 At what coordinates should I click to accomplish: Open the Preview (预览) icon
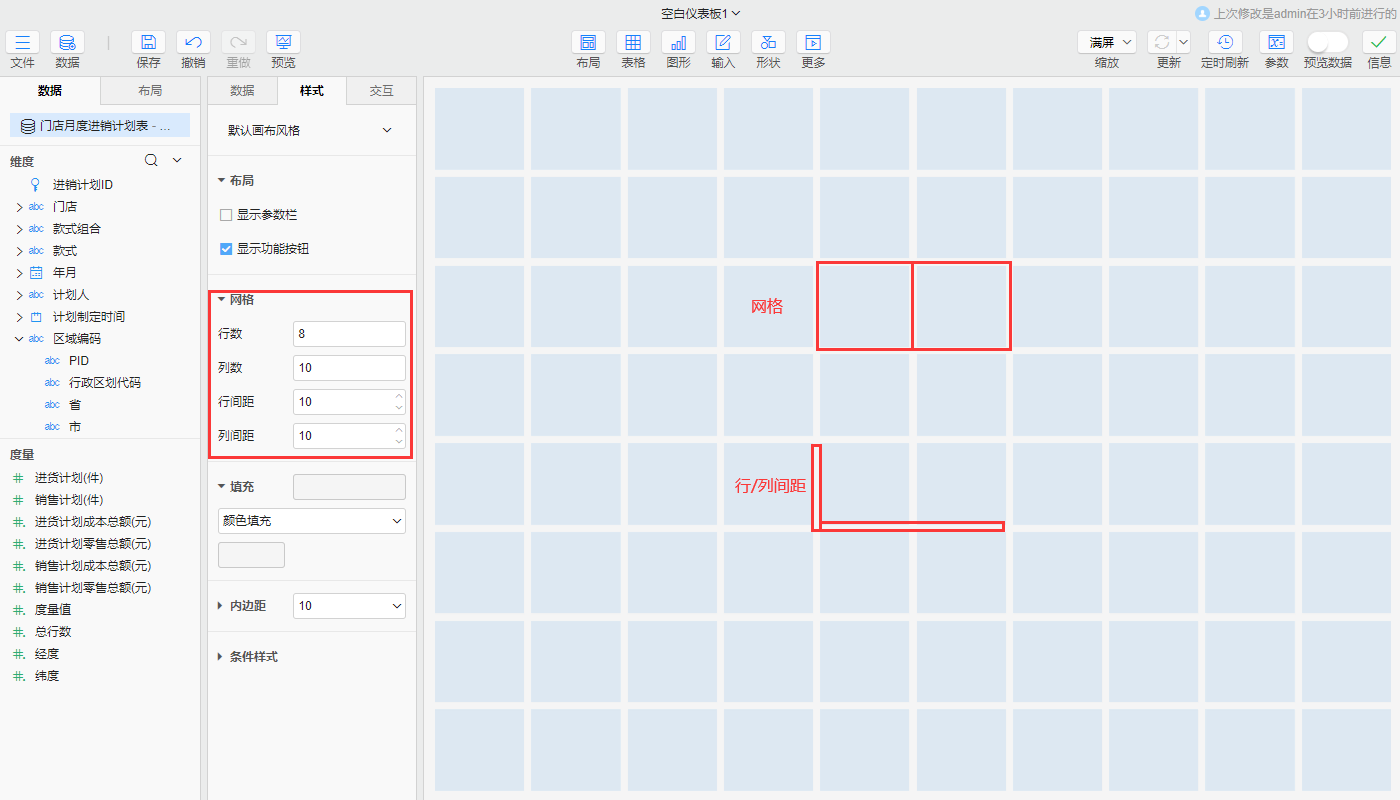283,42
